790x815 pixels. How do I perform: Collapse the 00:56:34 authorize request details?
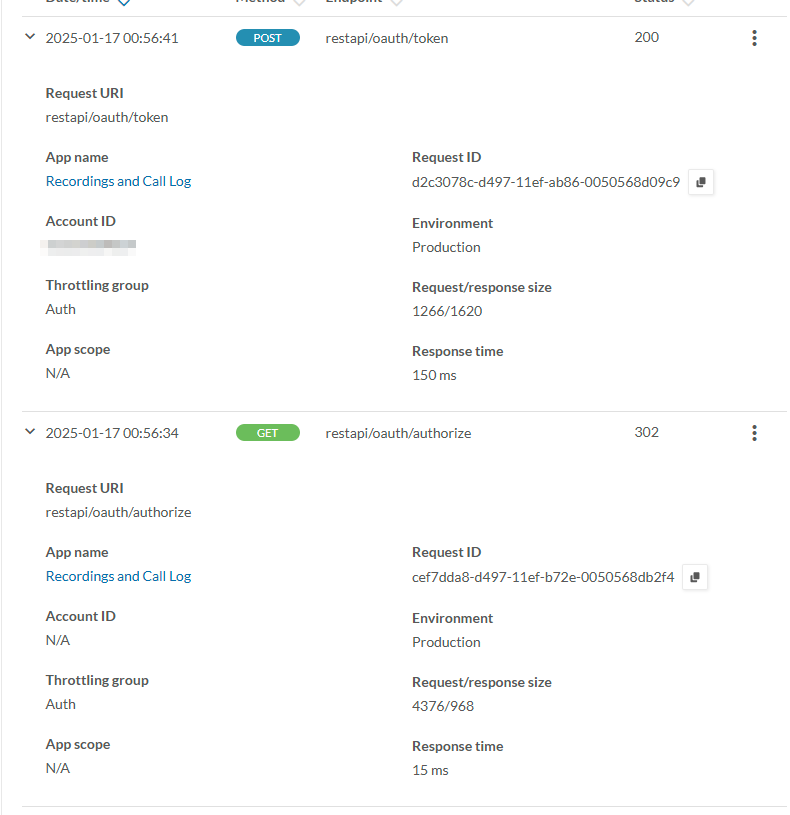(x=29, y=431)
